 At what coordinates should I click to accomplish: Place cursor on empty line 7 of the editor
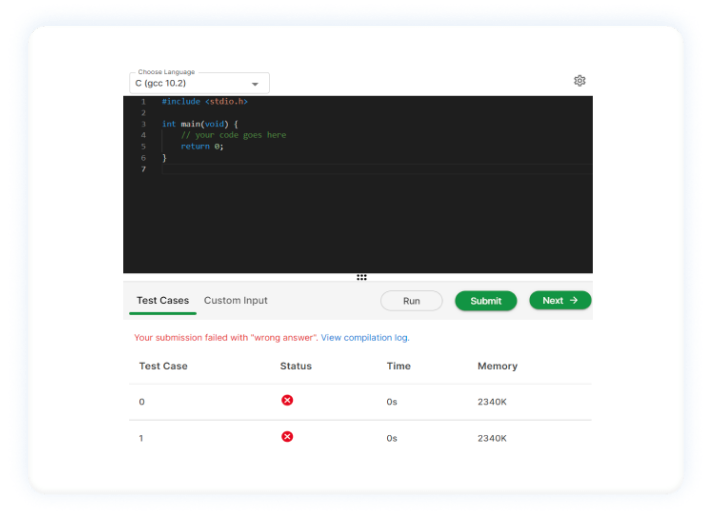pyautogui.click(x=377, y=169)
